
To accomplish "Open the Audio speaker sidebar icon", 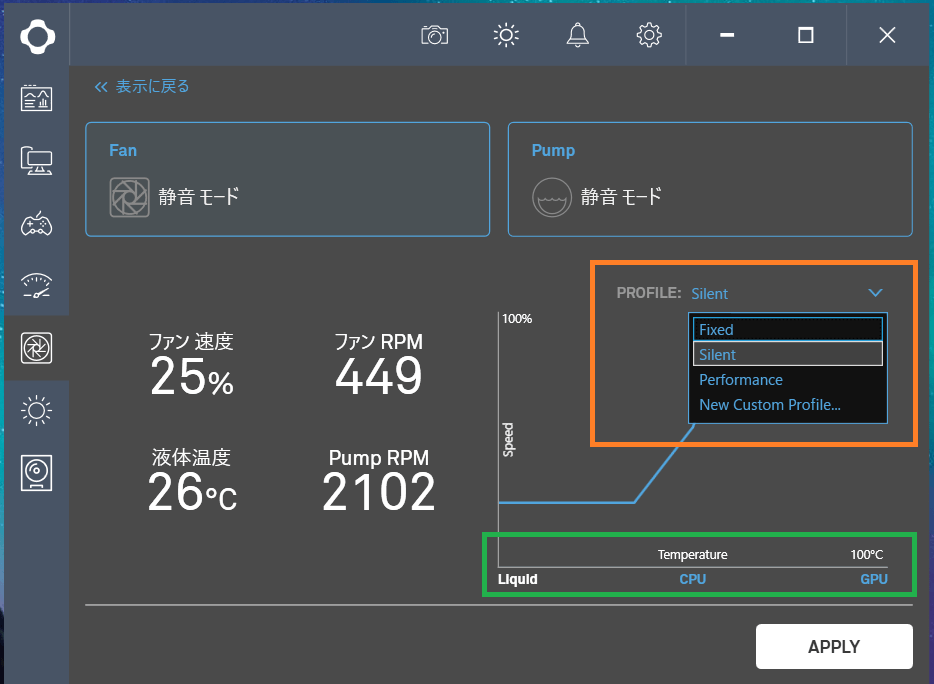I will coord(36,473).
